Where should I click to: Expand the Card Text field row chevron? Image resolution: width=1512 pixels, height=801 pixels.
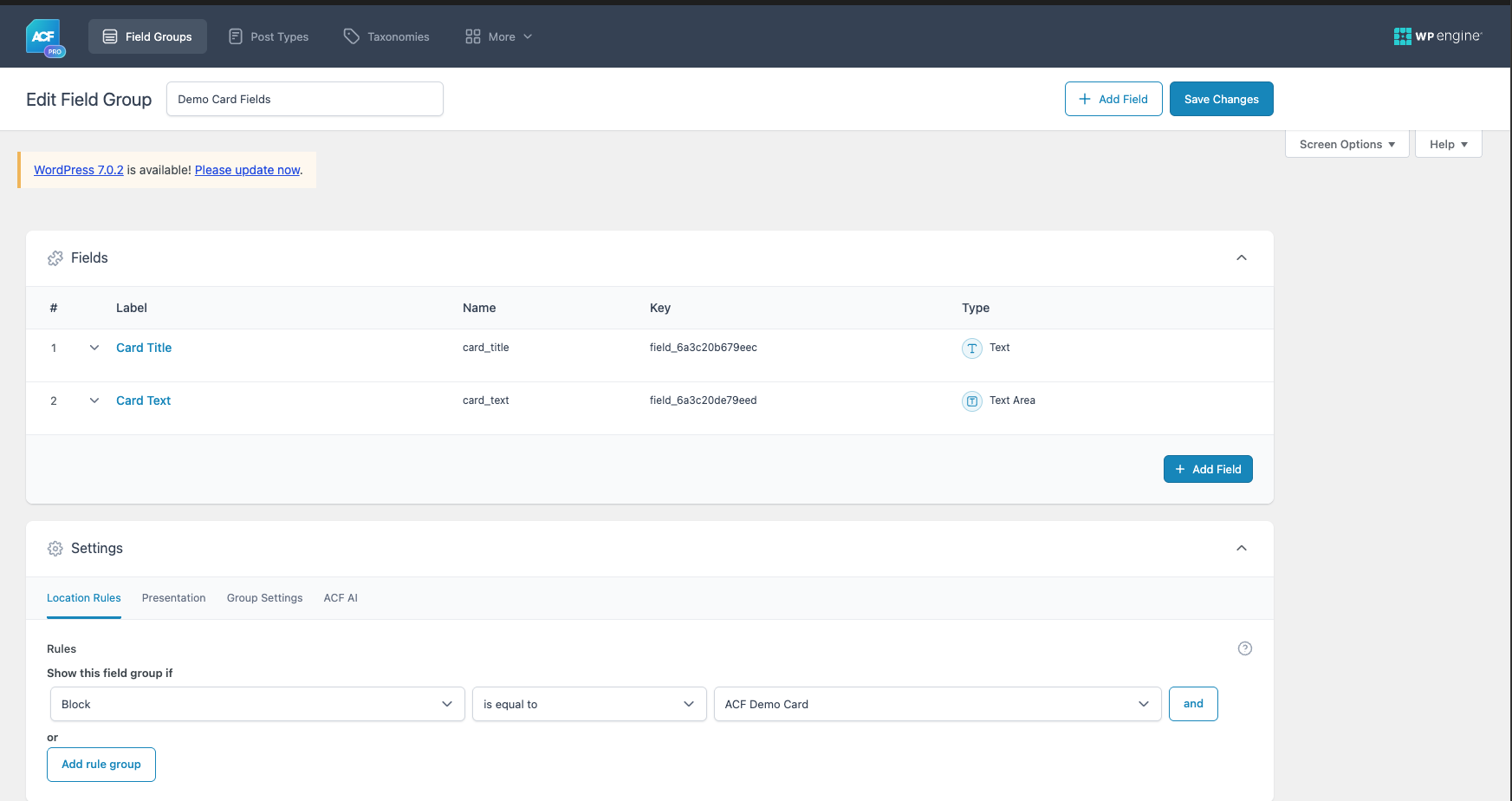[94, 400]
